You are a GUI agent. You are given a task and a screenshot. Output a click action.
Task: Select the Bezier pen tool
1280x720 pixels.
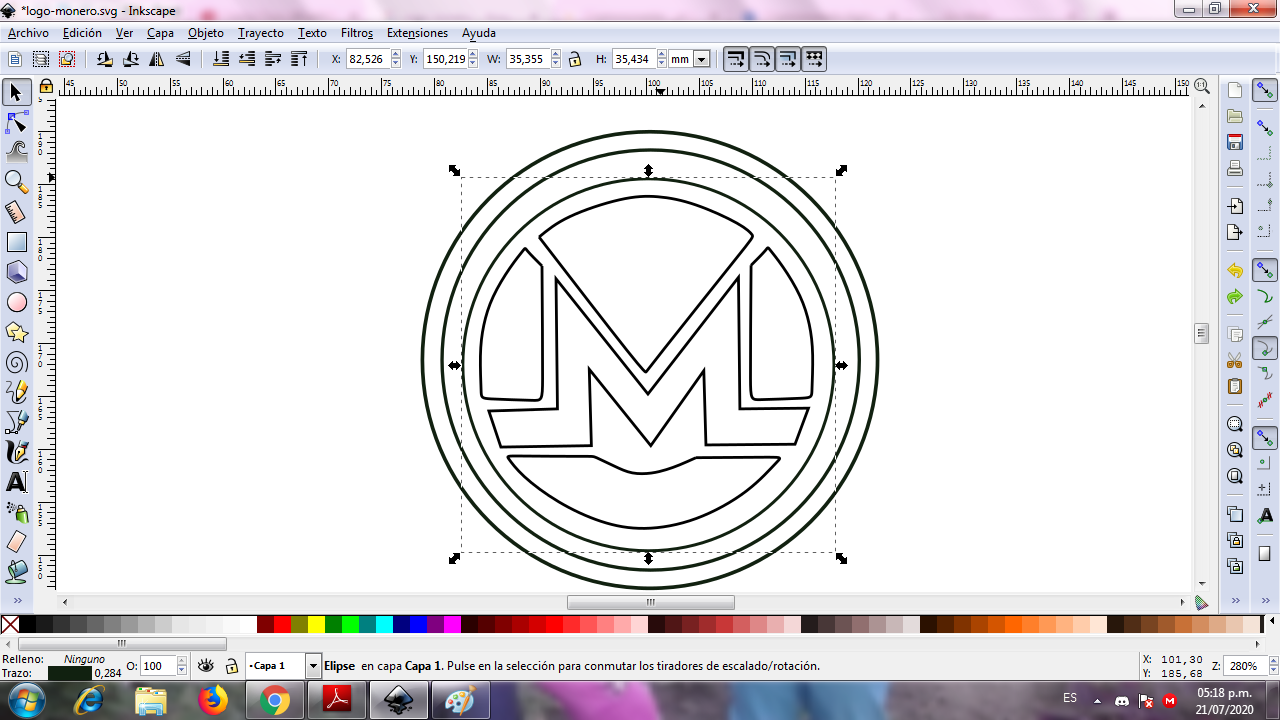point(16,422)
